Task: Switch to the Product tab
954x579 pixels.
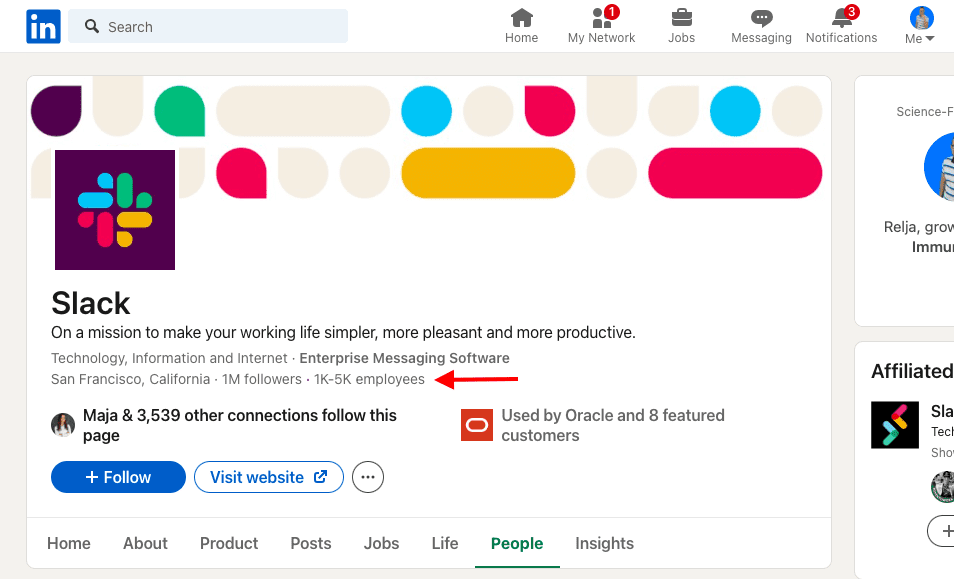Action: click(229, 543)
